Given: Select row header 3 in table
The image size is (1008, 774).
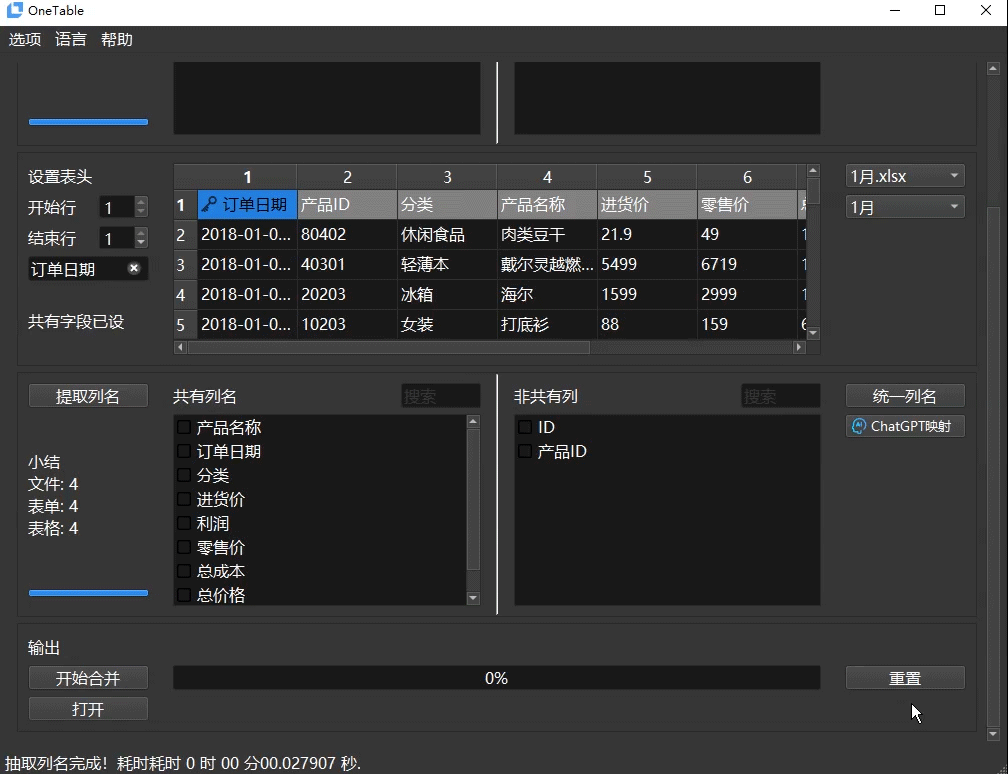Looking at the screenshot, I should 185,264.
